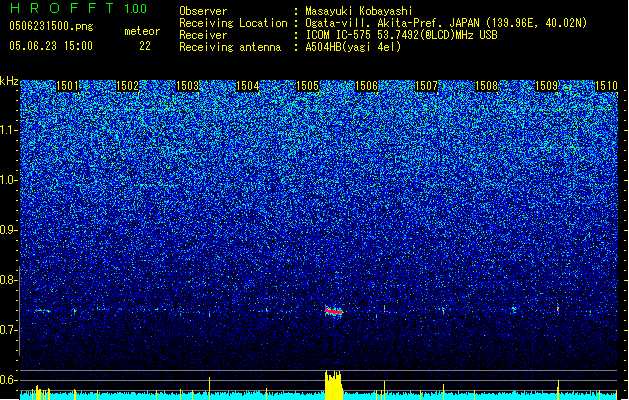This screenshot has width=629, height=400.
Task: Click the 1501 time marker
Action: pos(67,86)
